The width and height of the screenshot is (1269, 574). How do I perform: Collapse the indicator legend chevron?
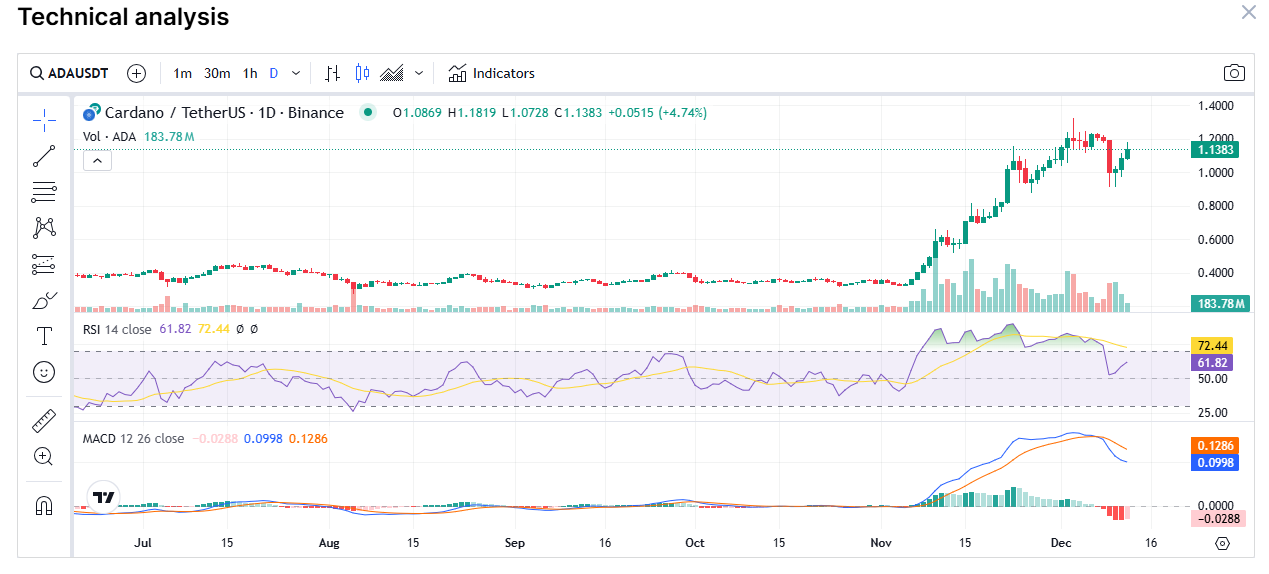(x=97, y=160)
